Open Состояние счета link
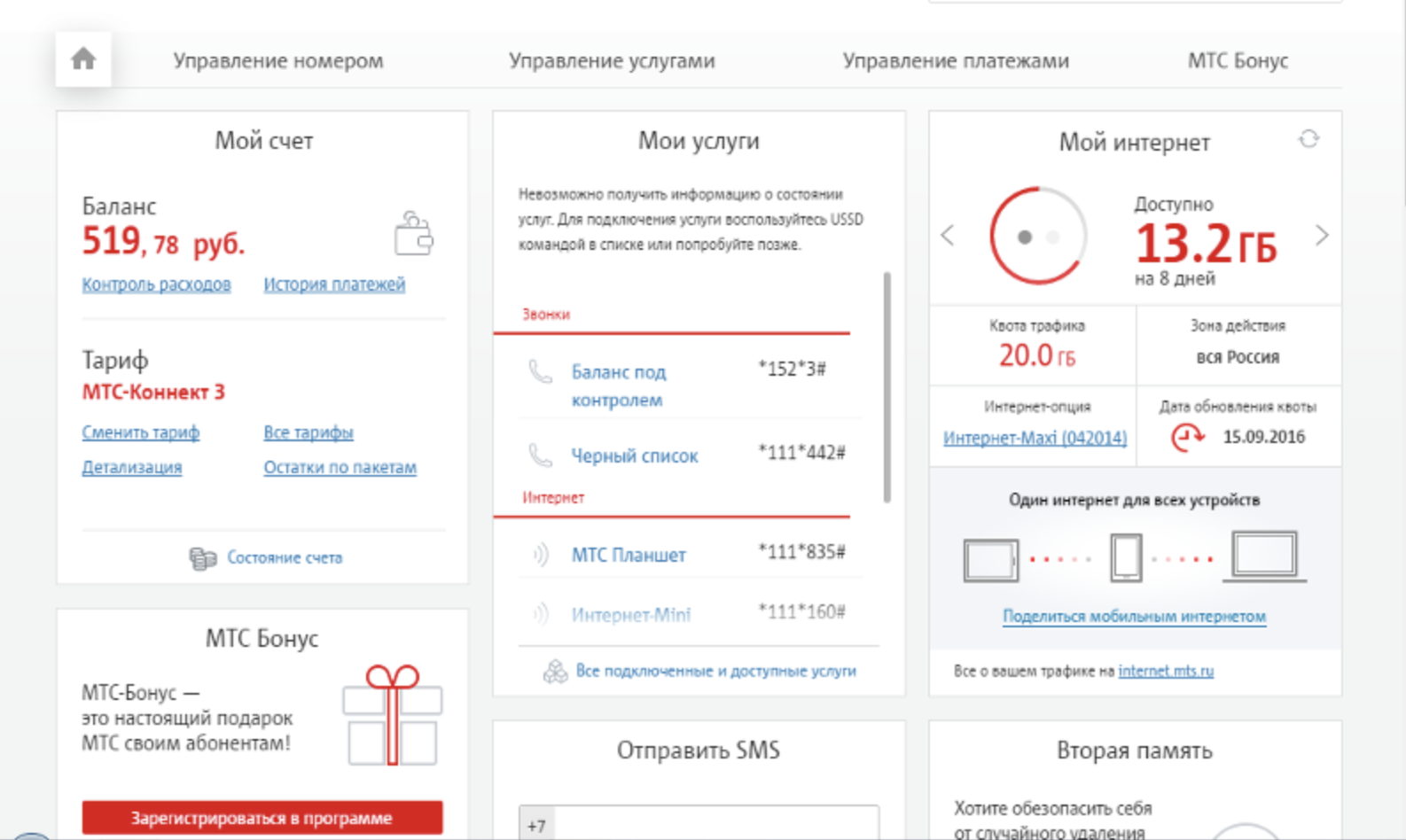 [x=285, y=557]
